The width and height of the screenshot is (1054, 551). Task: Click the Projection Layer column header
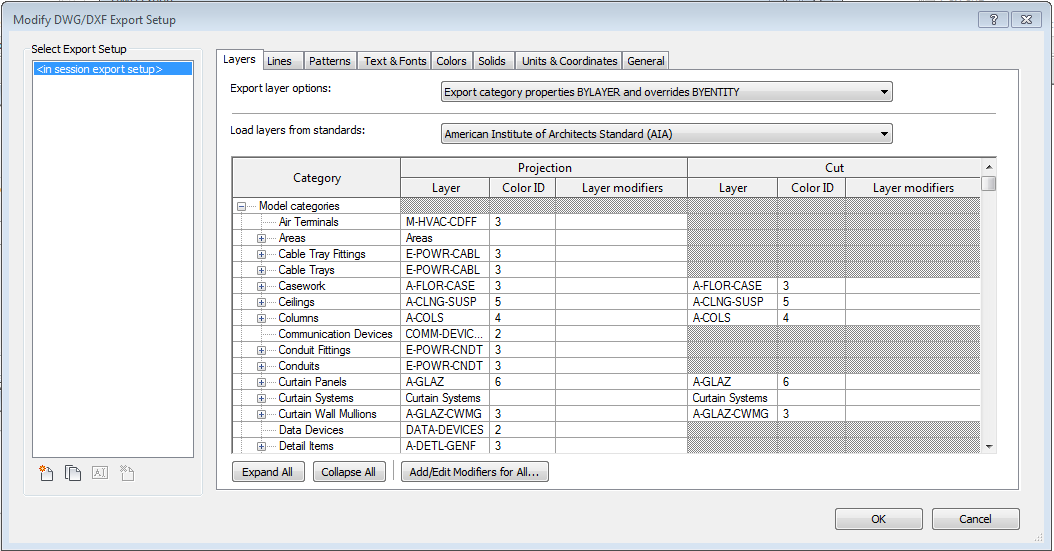(446, 188)
